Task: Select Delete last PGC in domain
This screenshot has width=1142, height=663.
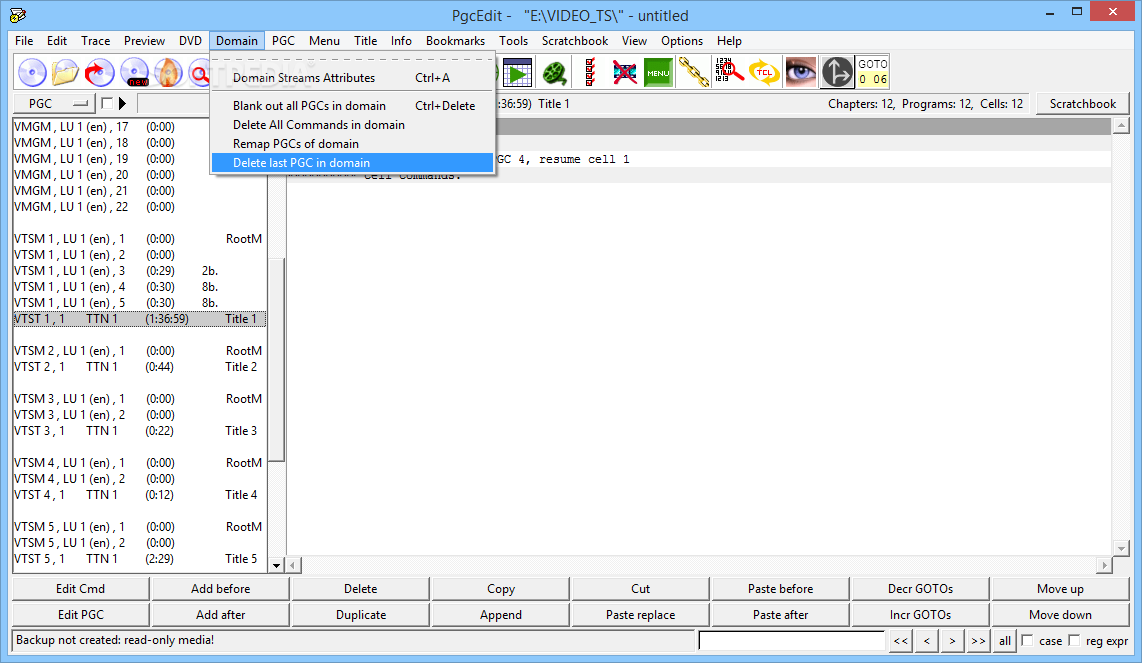Action: pos(353,162)
